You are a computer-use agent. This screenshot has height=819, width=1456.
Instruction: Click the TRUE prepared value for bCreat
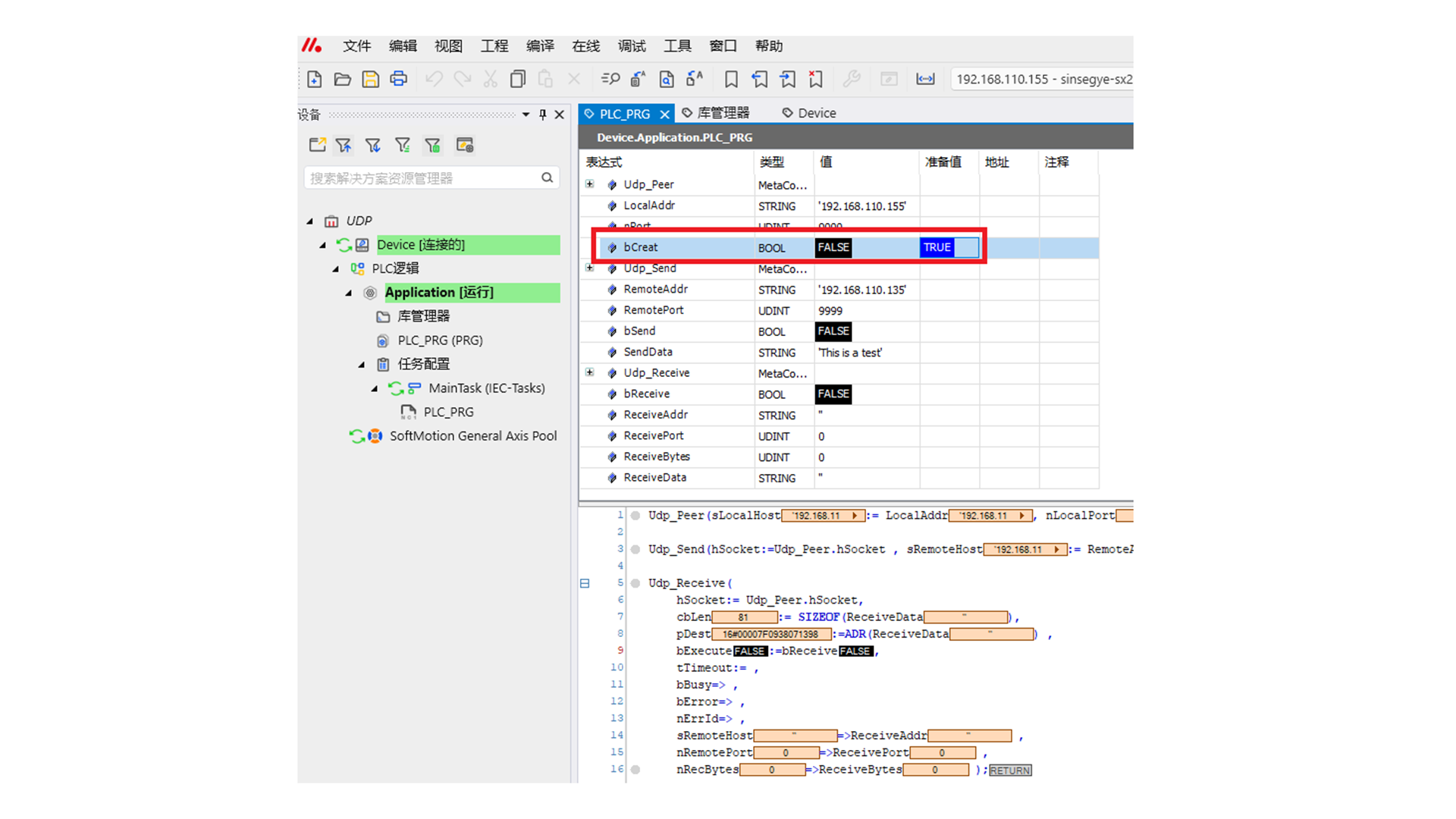coord(937,247)
